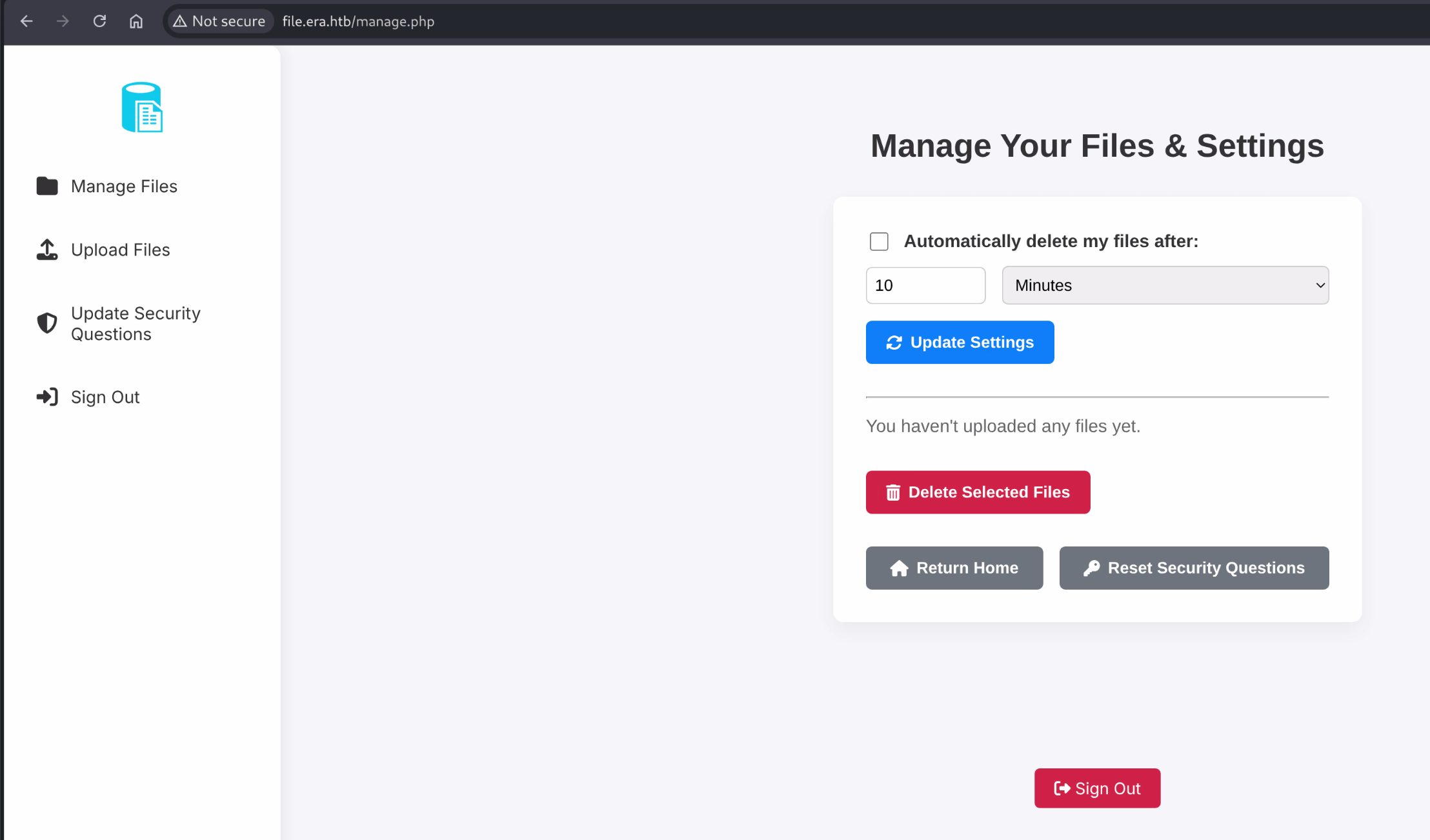Viewport: 1430px width, 840px height.
Task: Click the Not secure warning badge
Action: point(219,21)
